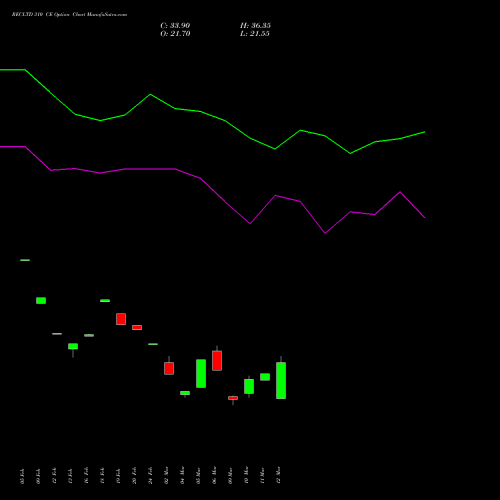
Task: Select the 20 Feb date label
Action: pyautogui.click(x=134, y=476)
